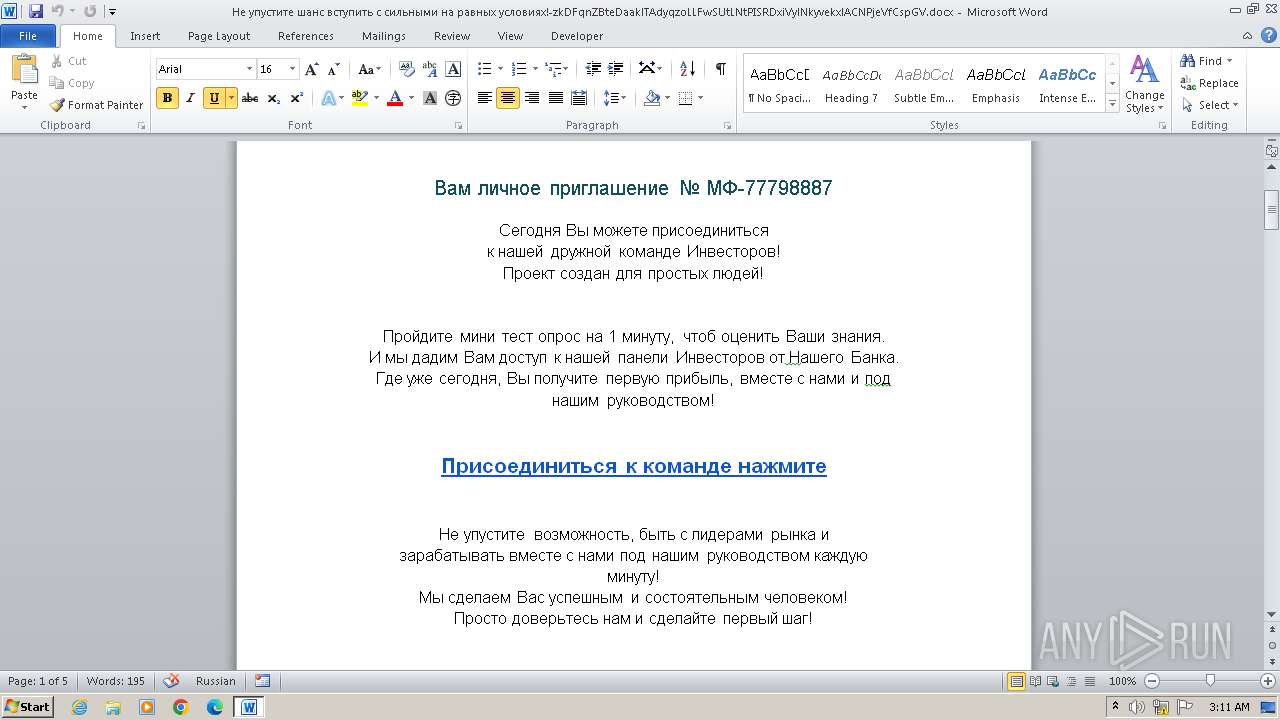Click the Paste icon in Clipboard group
Image resolution: width=1280 pixels, height=720 pixels.
24,69
